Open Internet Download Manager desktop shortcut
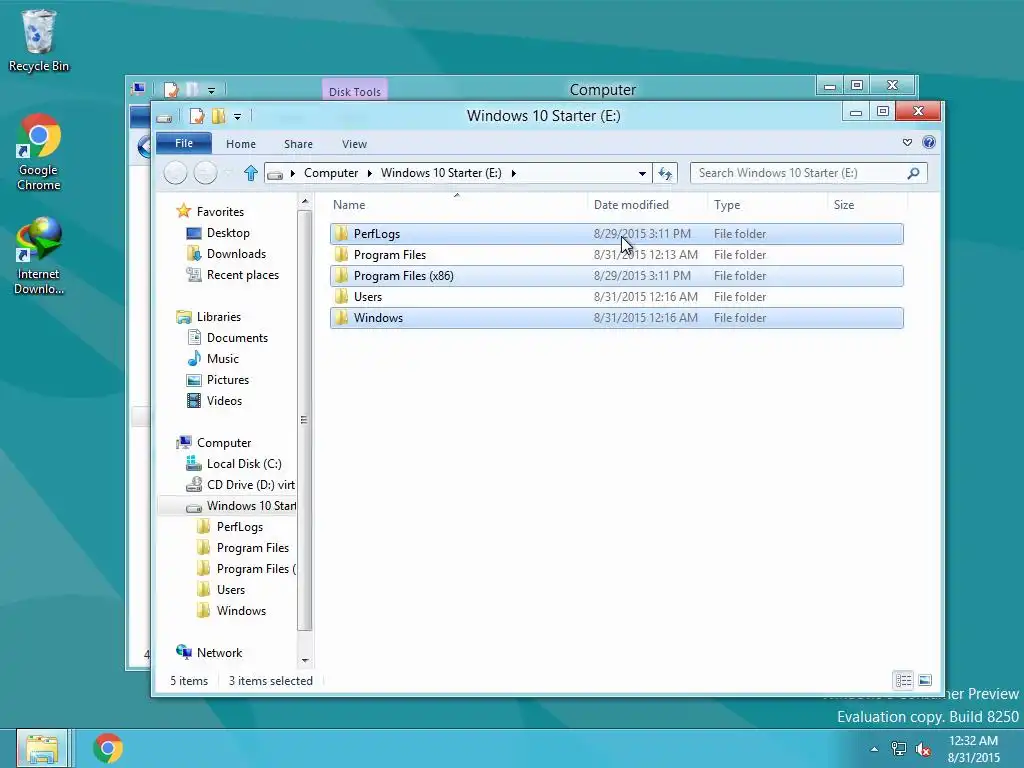 [x=39, y=257]
